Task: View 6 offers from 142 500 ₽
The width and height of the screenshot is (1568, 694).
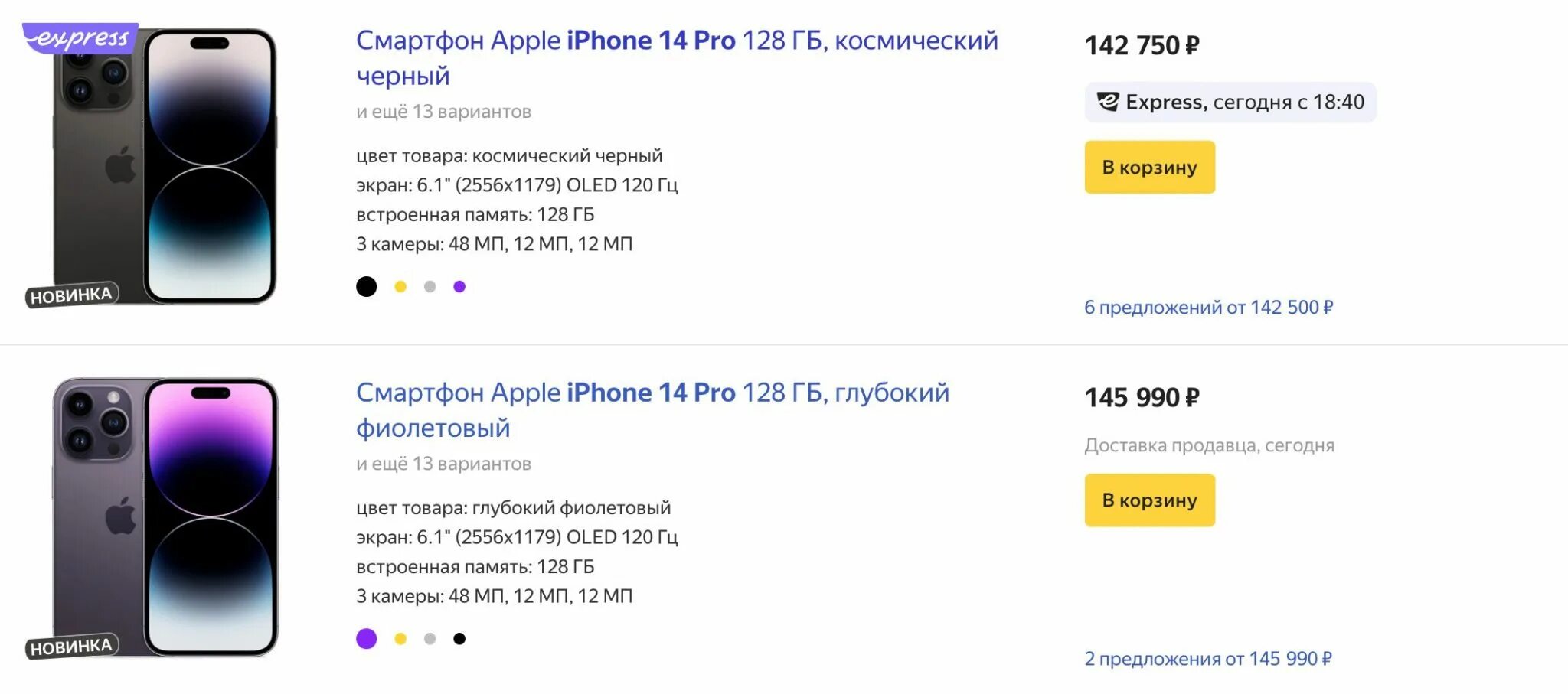Action: click(x=1208, y=308)
